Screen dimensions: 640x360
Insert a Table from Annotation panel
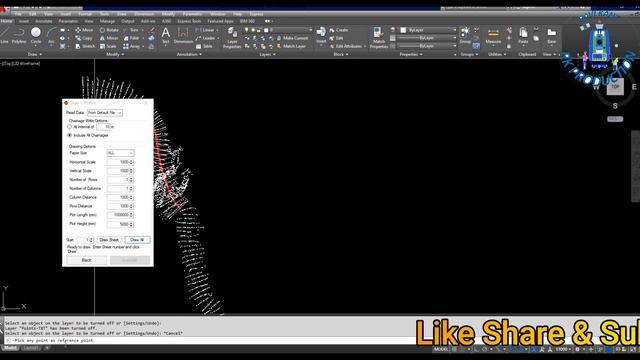pyautogui.click(x=204, y=46)
